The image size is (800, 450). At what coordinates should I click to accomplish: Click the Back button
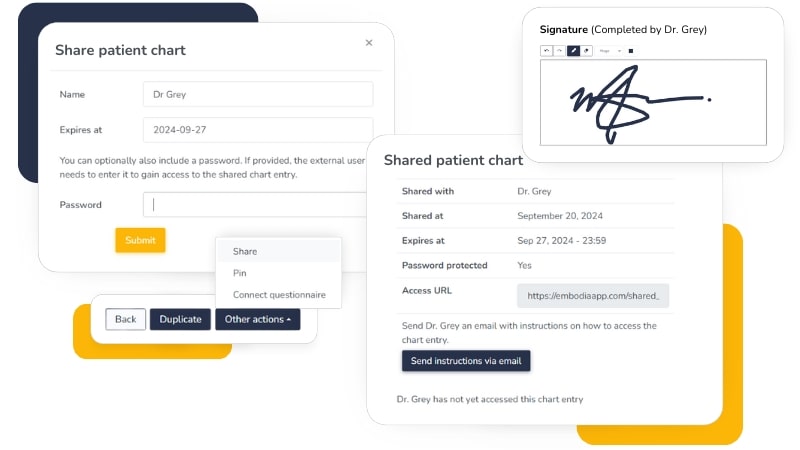pyautogui.click(x=125, y=319)
